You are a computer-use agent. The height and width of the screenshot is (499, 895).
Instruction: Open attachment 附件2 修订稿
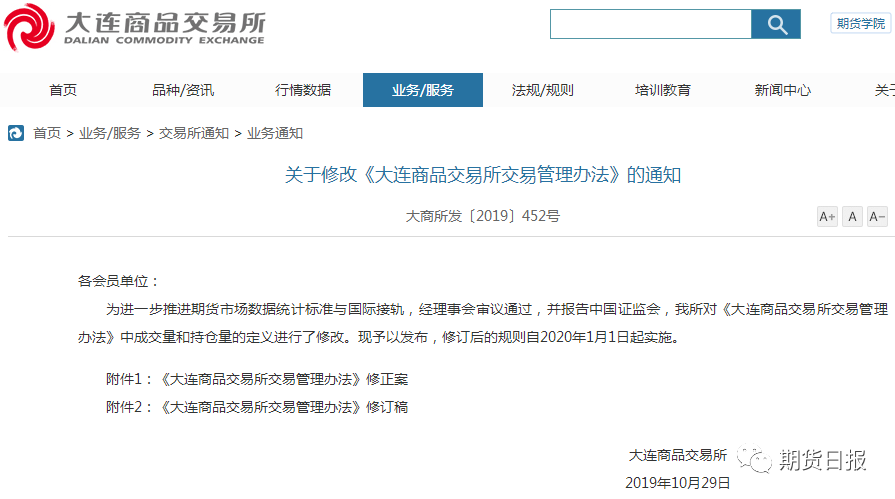(257, 407)
